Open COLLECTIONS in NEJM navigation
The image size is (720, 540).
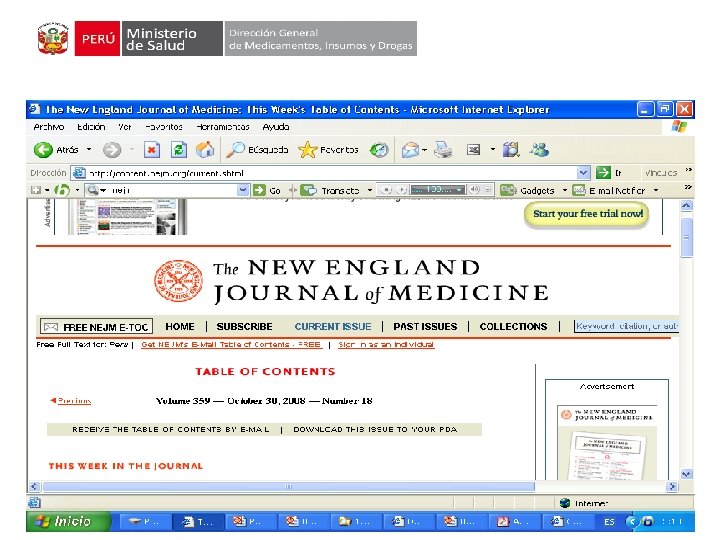tap(513, 326)
